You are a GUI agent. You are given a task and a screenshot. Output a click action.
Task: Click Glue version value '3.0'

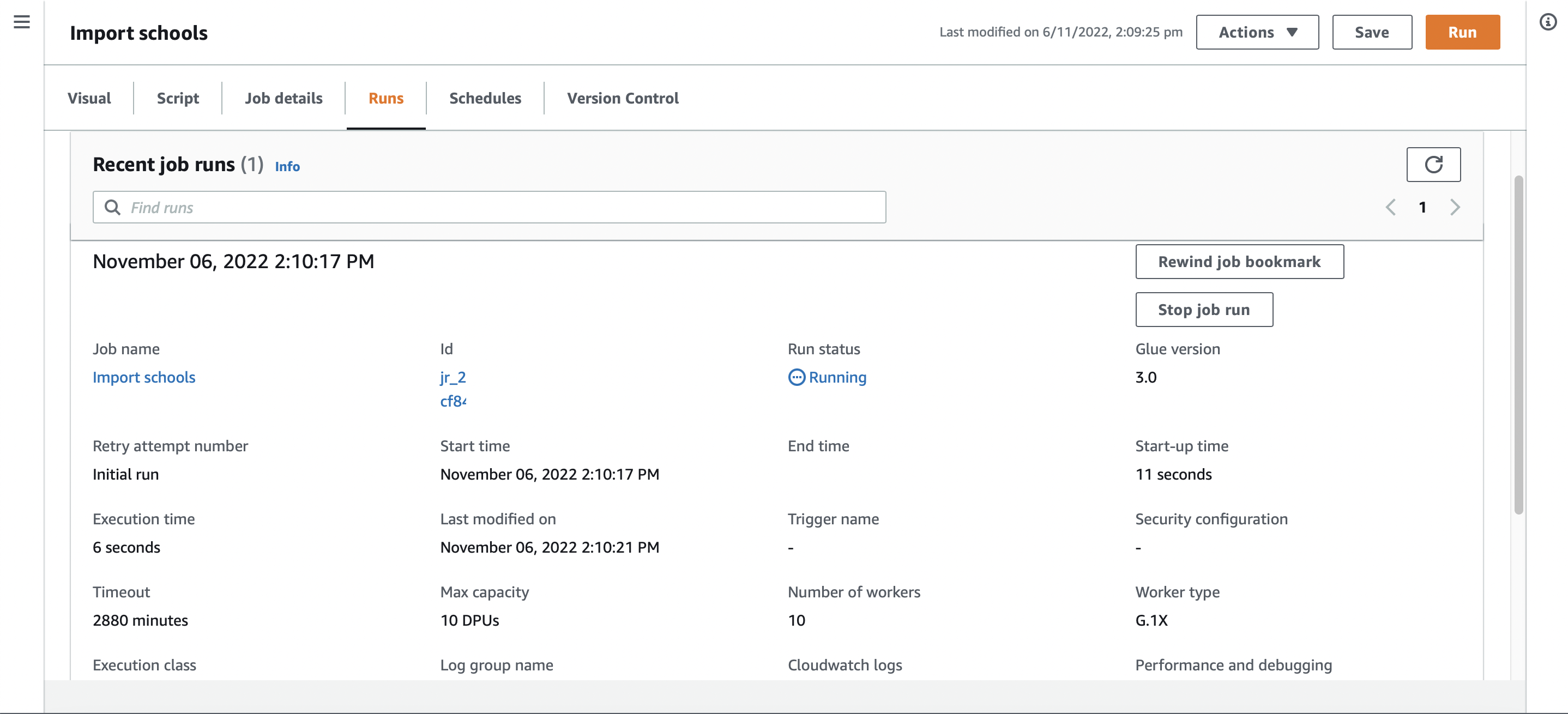[1145, 377]
